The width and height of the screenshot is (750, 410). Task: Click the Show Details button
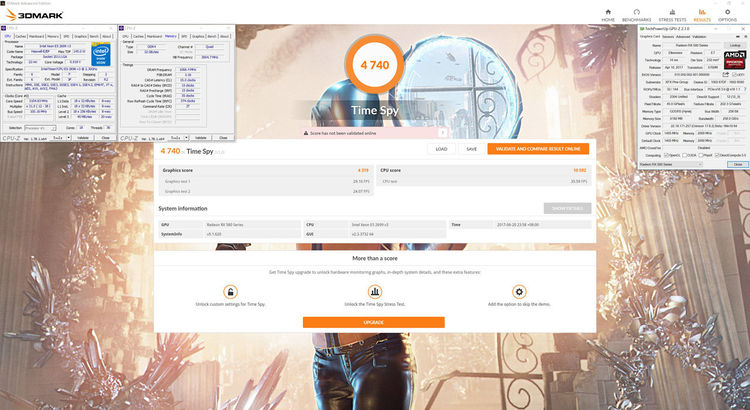pyautogui.click(x=567, y=209)
